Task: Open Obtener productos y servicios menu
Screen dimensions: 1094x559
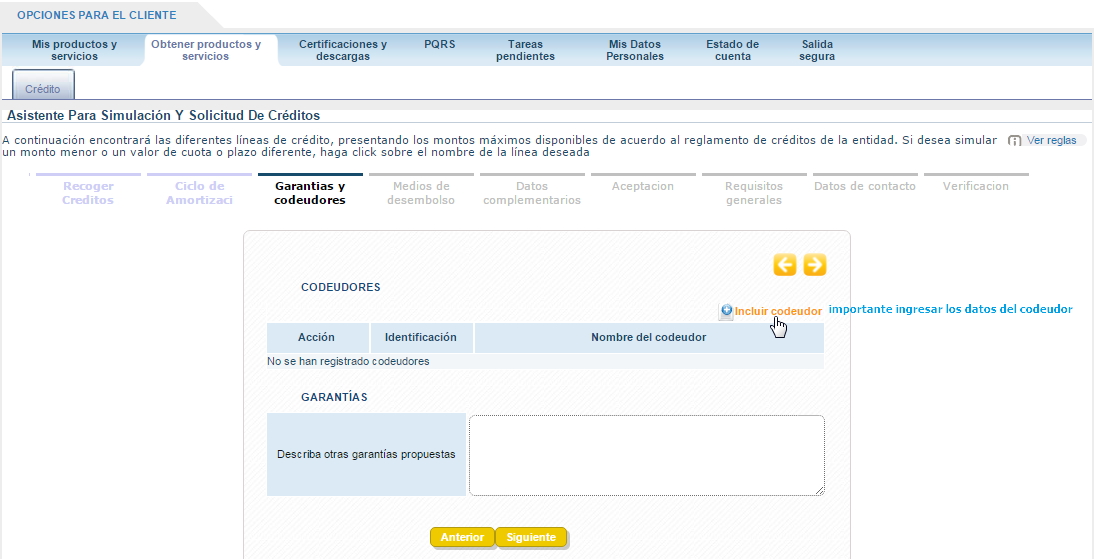Action: click(x=206, y=51)
